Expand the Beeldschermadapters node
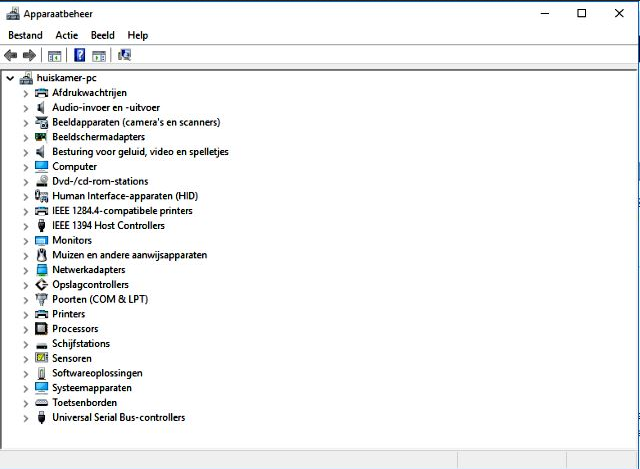 (x=26, y=138)
